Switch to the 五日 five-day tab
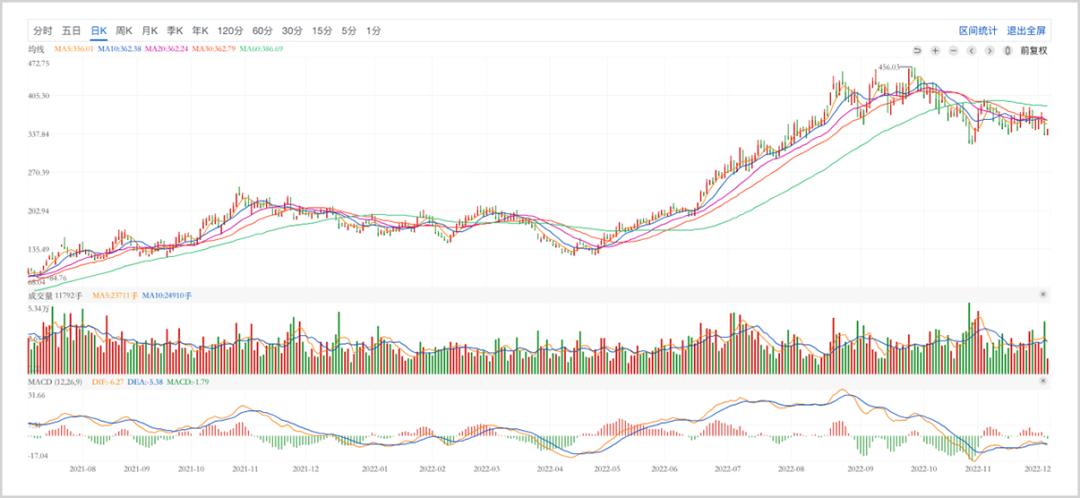The width and height of the screenshot is (1080, 498). (71, 30)
